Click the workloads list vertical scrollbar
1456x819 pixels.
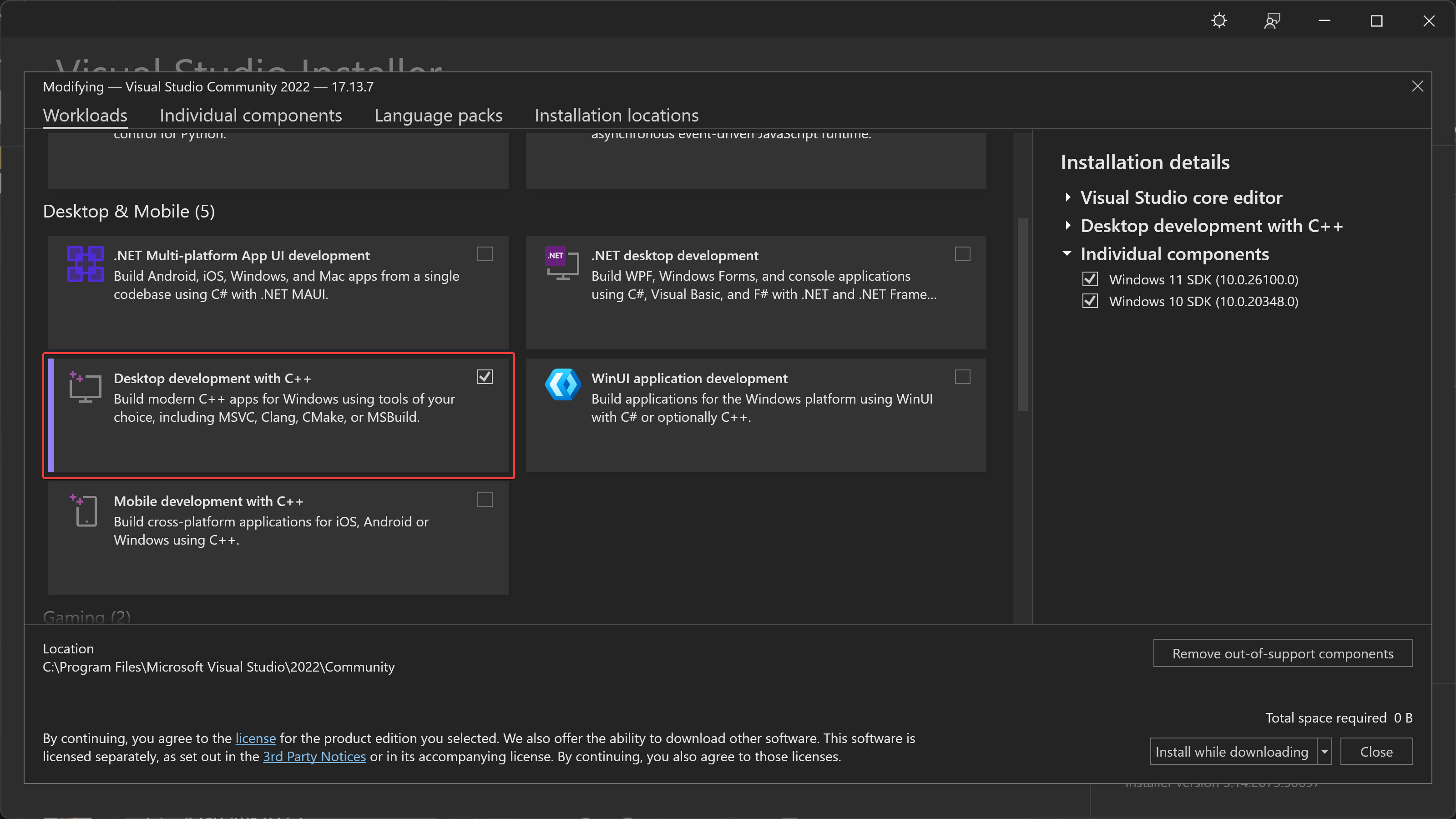tap(1022, 314)
